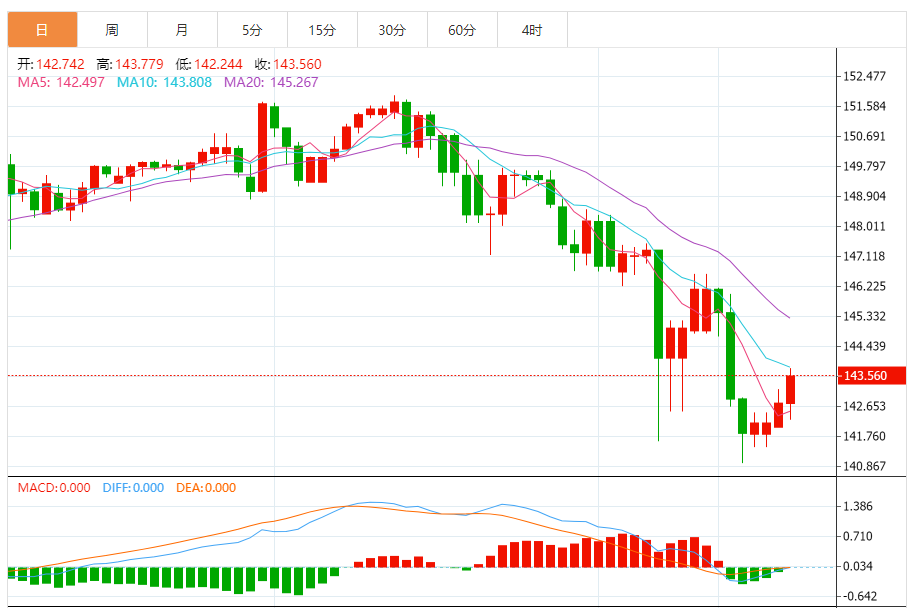Screen dimensions: 915x608
Task: Click the 146.225 price axis label
Action: (x=864, y=286)
